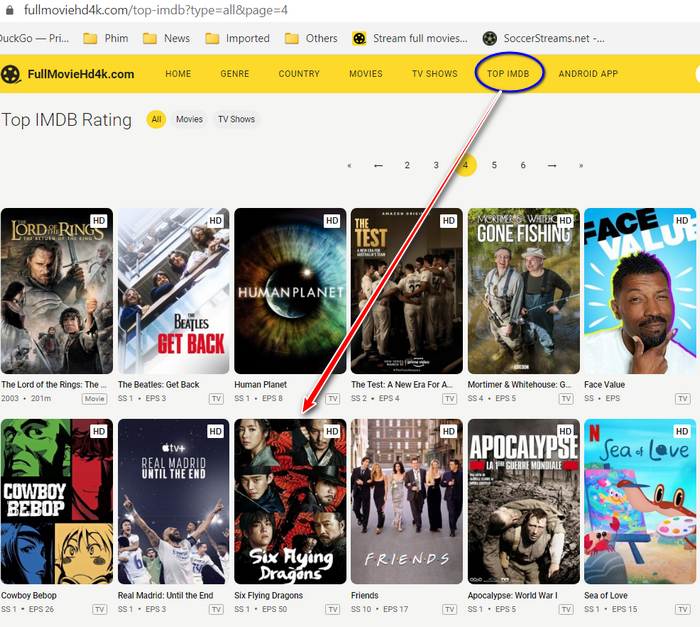Select the All filter pill
700x627 pixels.
156,119
